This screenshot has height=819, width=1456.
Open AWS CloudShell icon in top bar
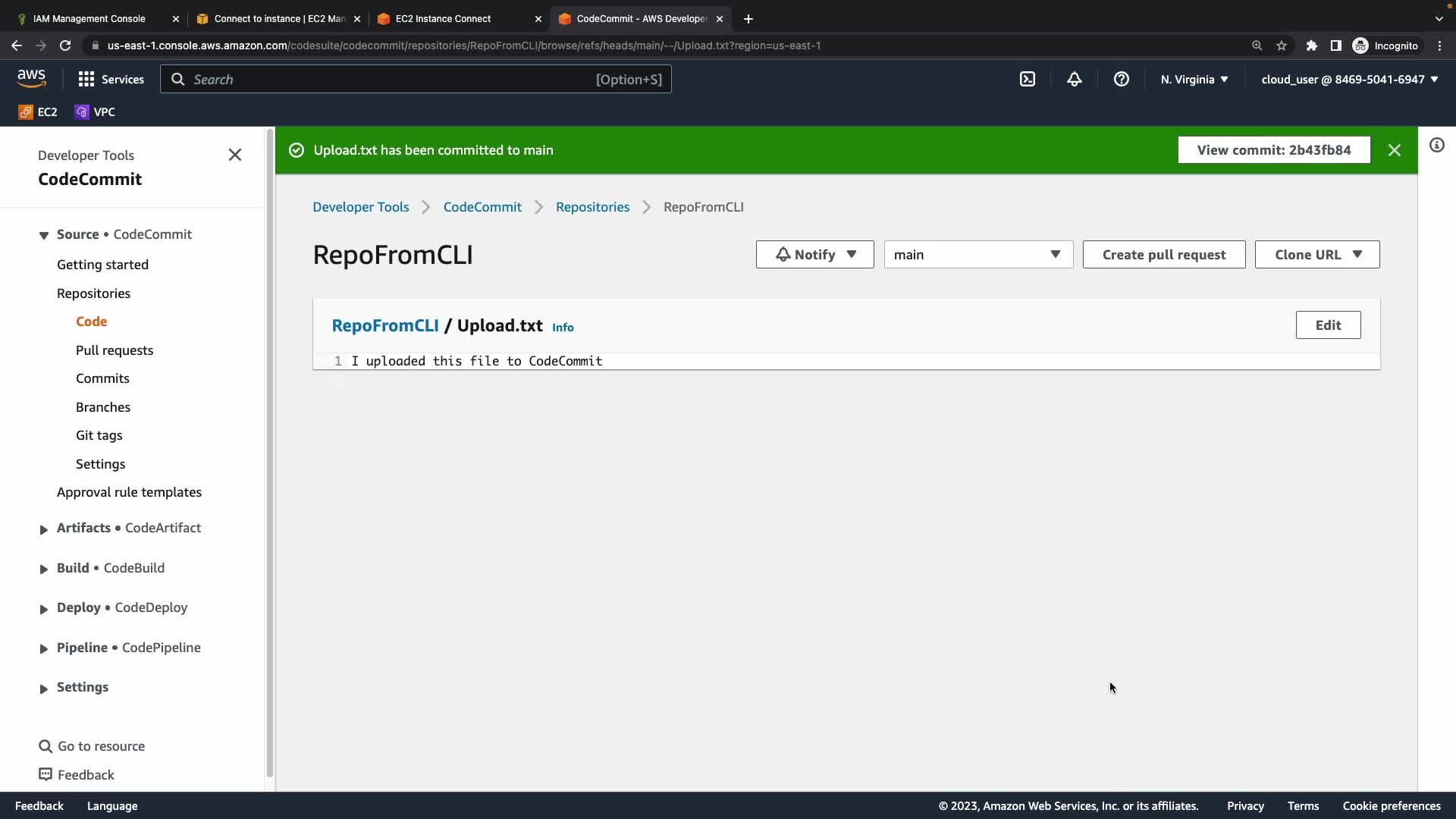[x=1028, y=79]
